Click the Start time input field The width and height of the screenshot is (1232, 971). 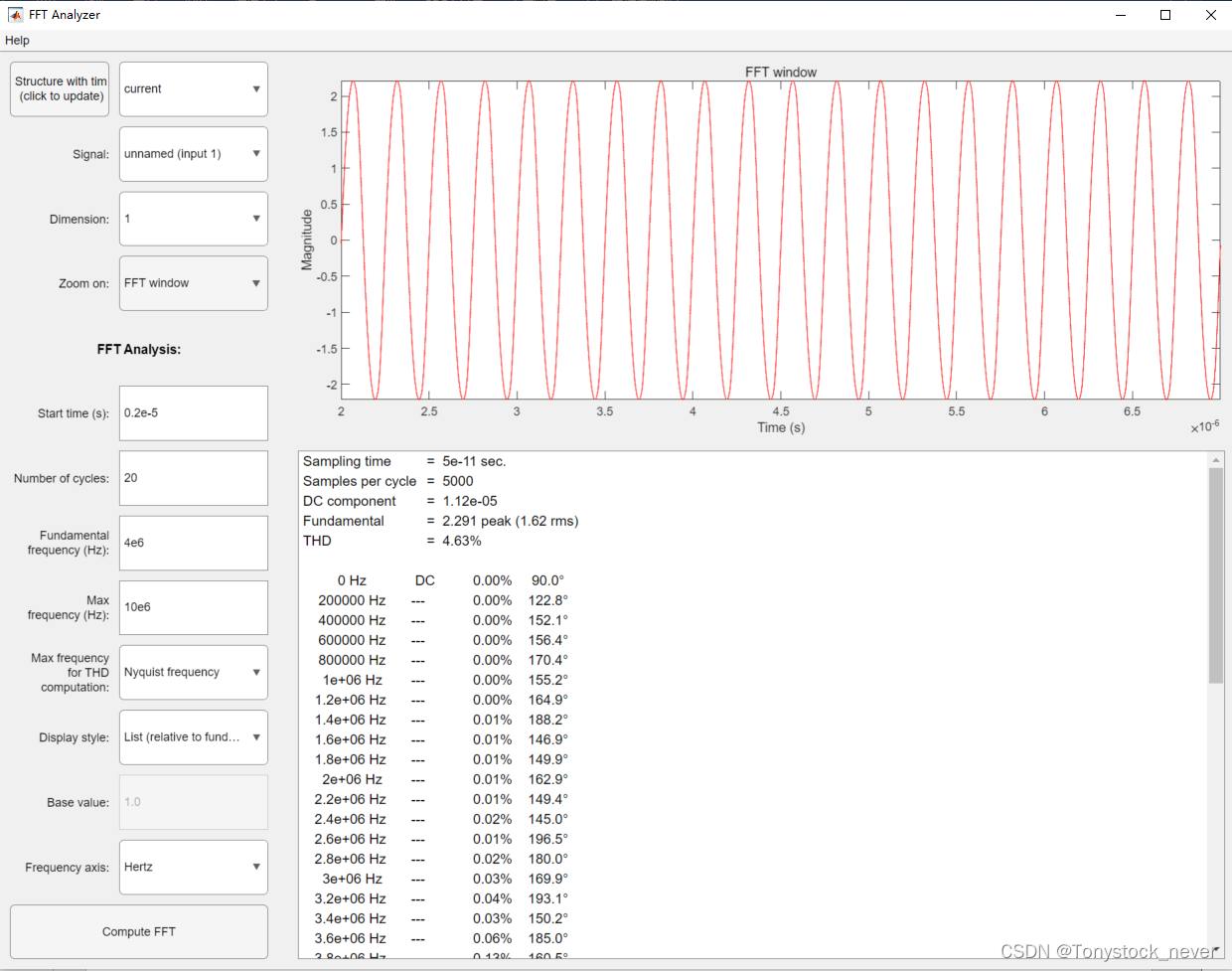point(193,413)
